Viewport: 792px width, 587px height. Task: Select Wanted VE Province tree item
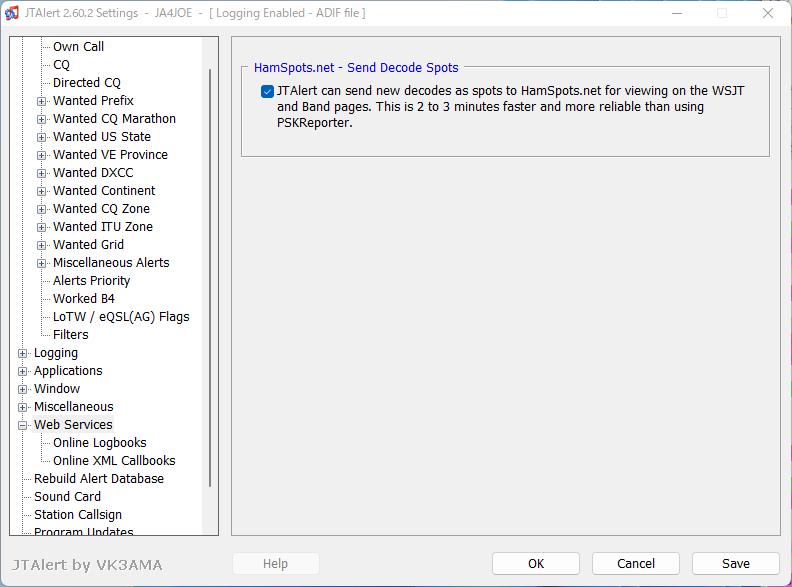(x=111, y=155)
